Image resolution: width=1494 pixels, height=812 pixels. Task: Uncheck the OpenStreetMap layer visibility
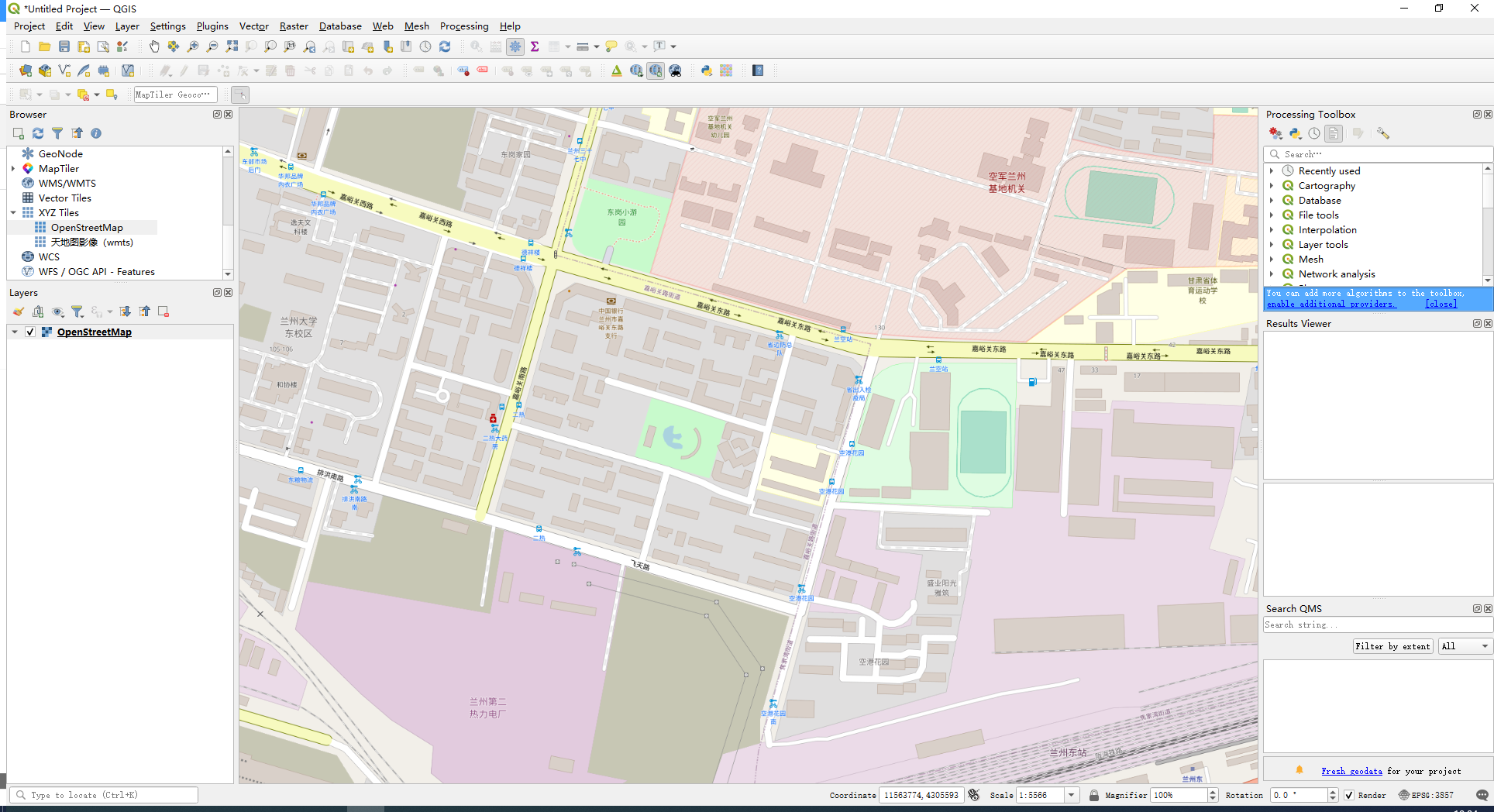click(x=29, y=331)
